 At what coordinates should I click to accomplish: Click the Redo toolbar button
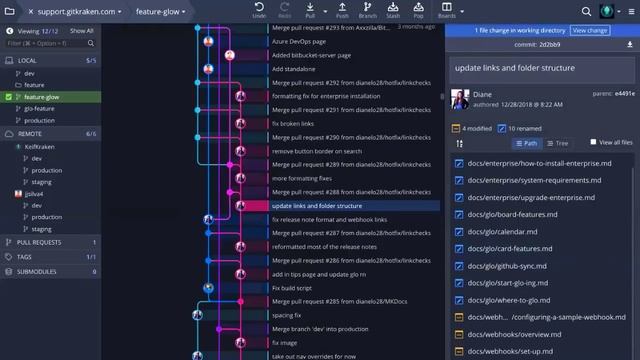coord(284,10)
